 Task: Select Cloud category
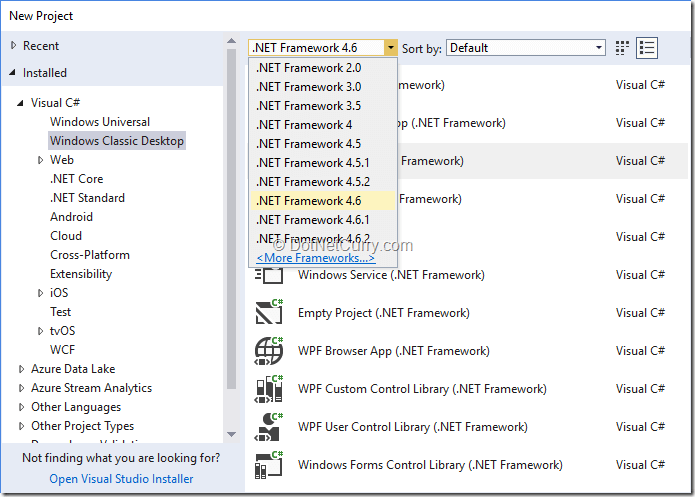(x=66, y=236)
